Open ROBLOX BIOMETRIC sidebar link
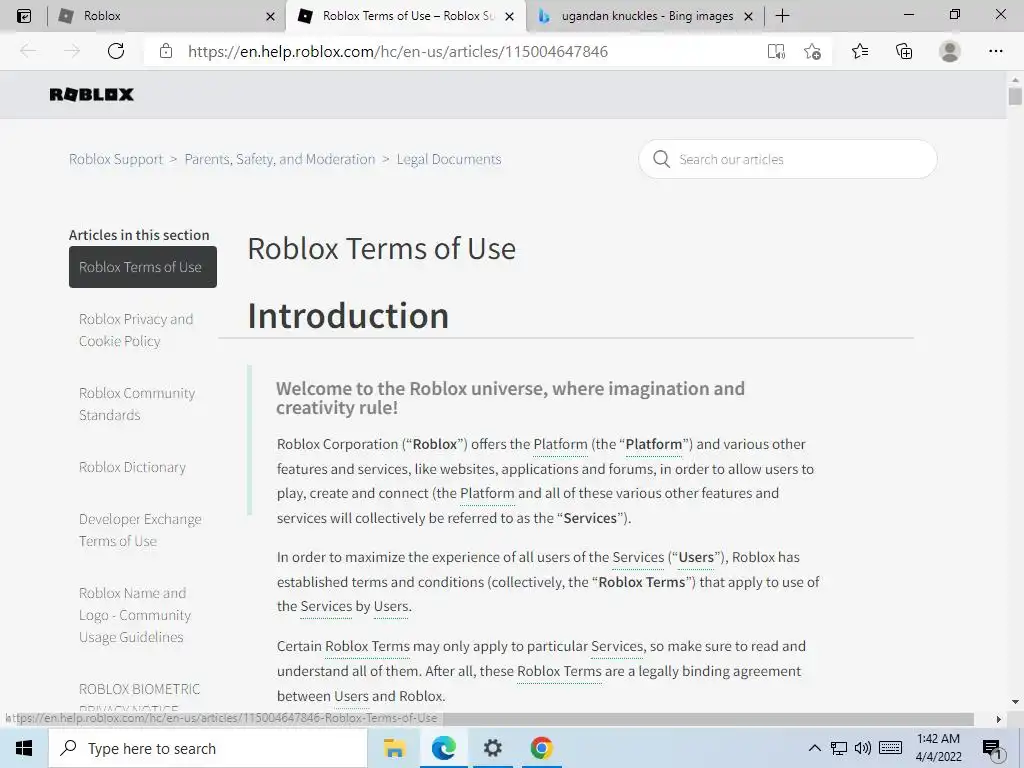 click(x=140, y=689)
